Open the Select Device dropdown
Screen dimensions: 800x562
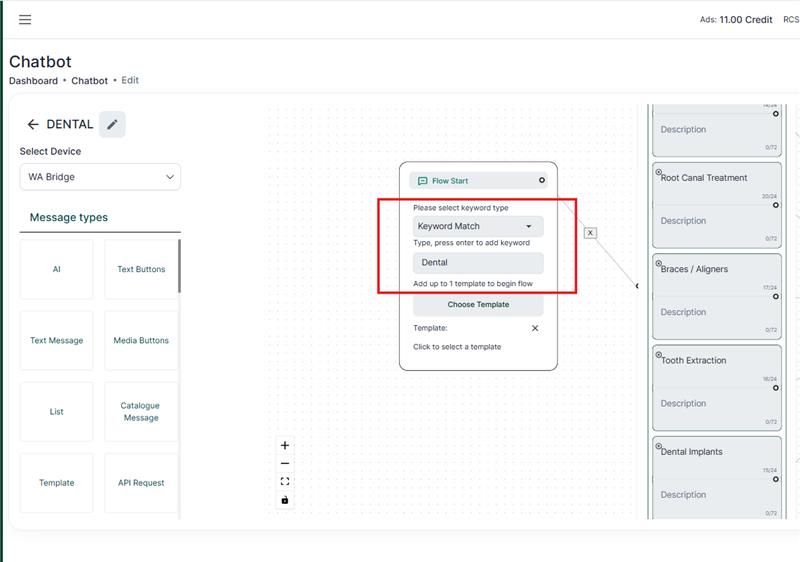tap(100, 177)
